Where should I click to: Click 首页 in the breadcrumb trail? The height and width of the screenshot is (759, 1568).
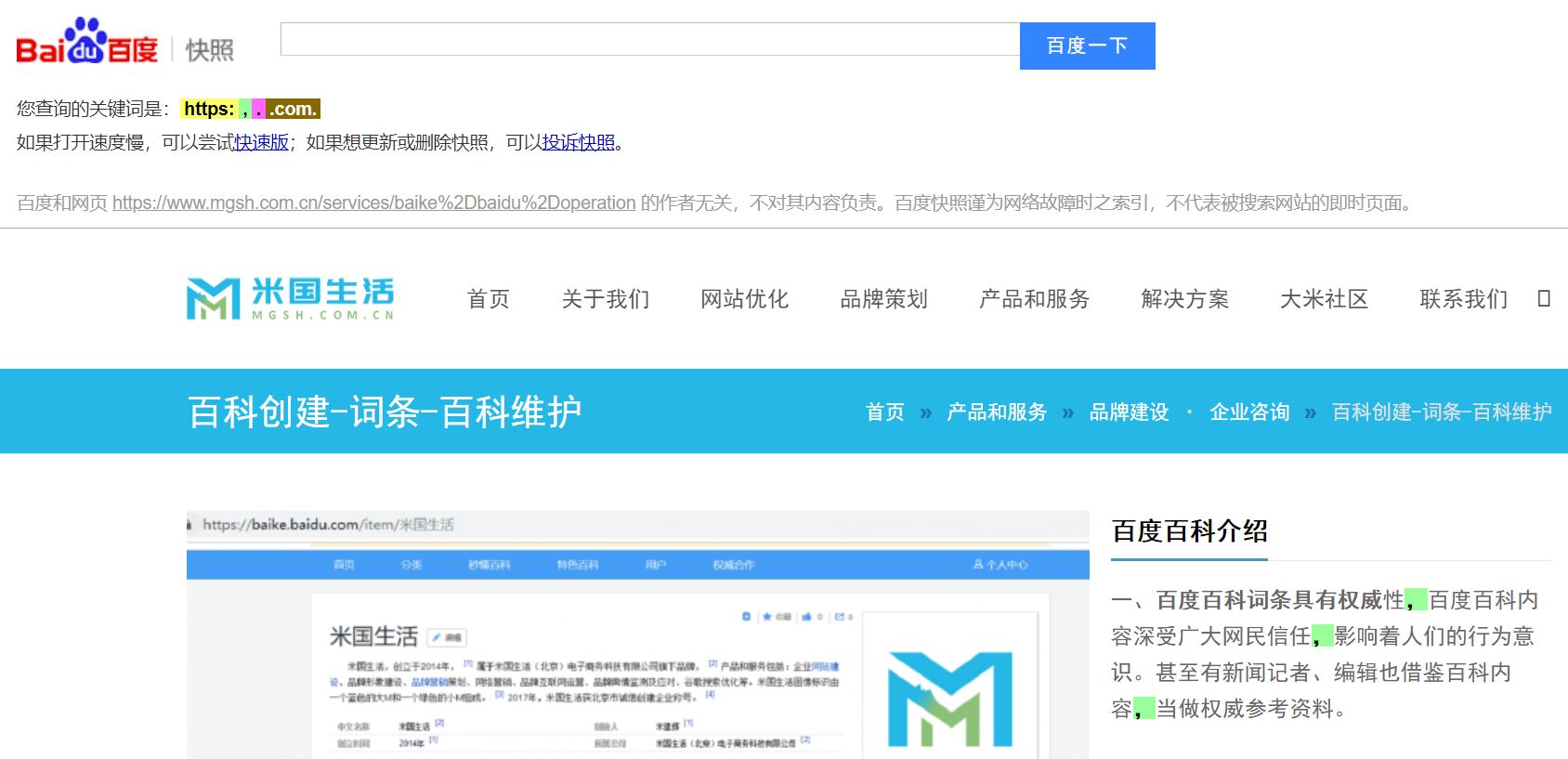(x=884, y=412)
